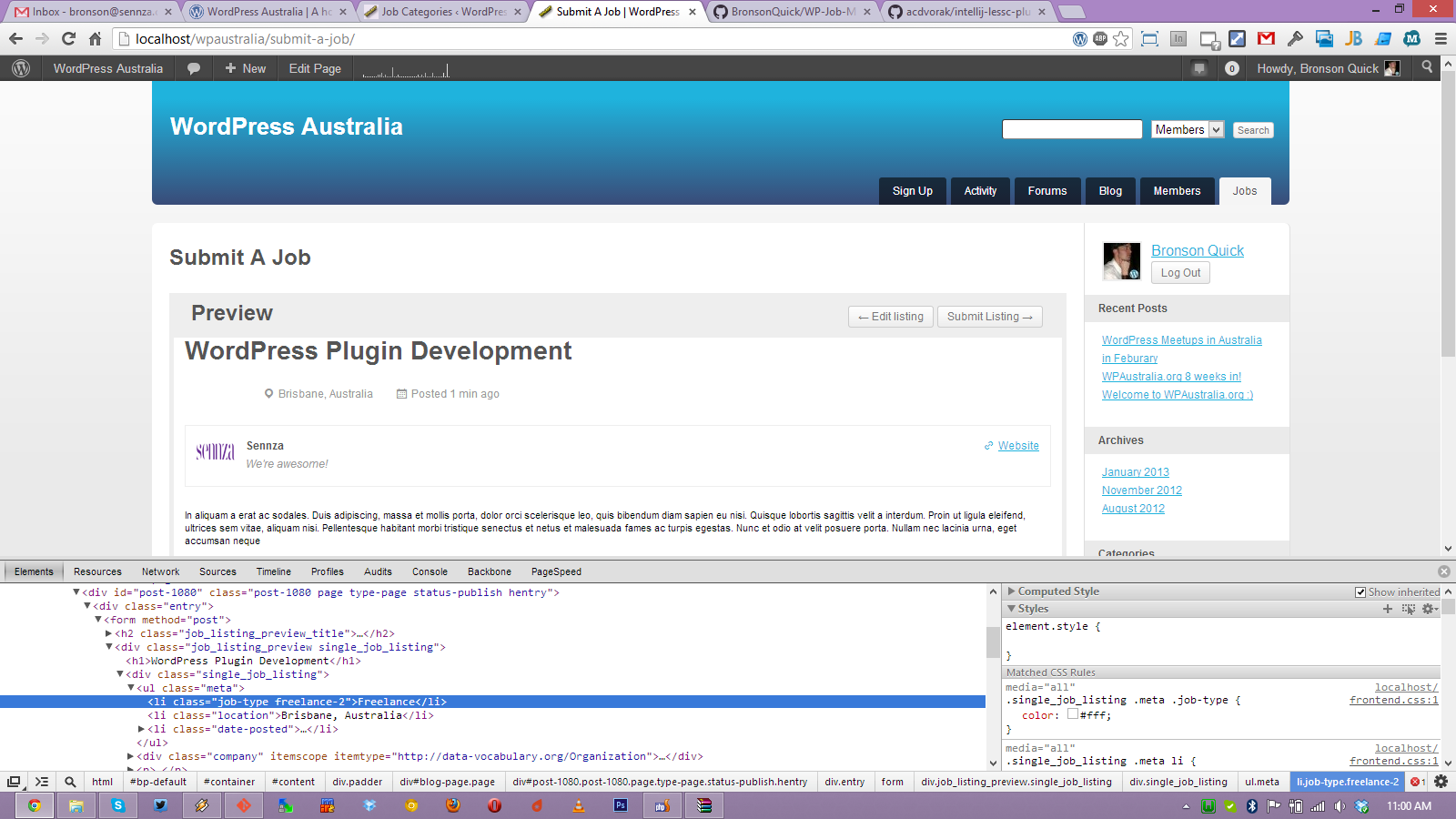Expand the li date-posted node
The height and width of the screenshot is (819, 1456).
pos(142,729)
